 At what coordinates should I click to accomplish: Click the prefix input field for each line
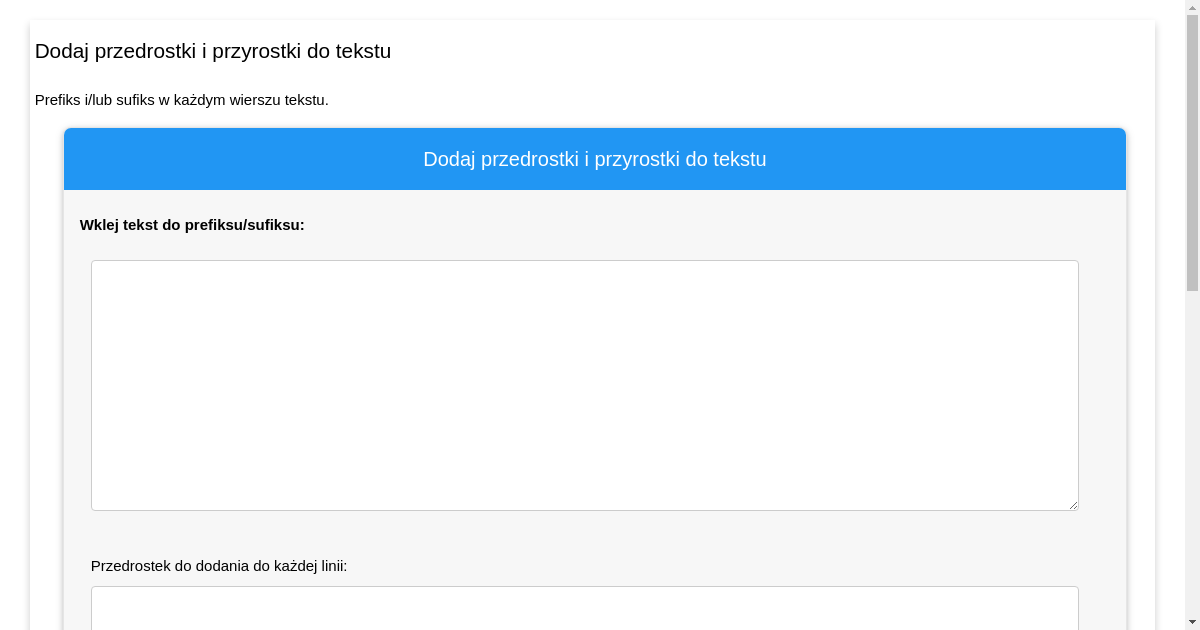point(585,610)
